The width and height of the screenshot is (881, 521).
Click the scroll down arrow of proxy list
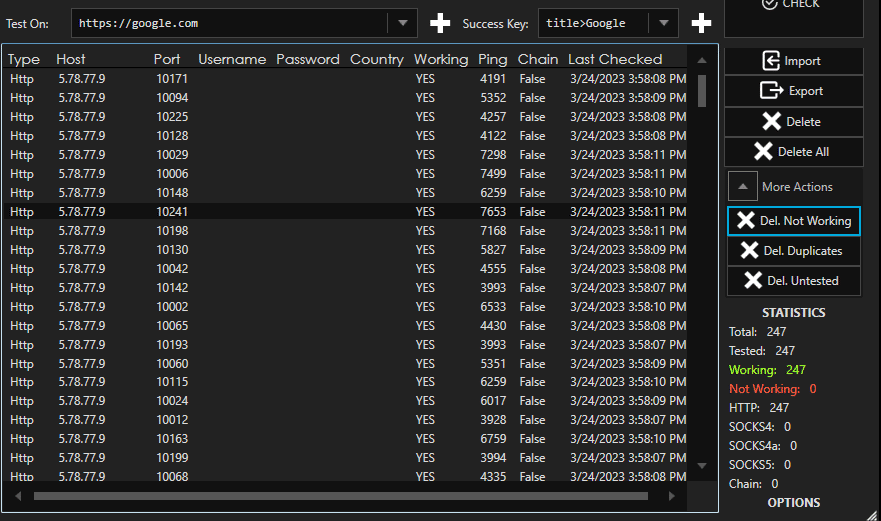click(x=702, y=465)
